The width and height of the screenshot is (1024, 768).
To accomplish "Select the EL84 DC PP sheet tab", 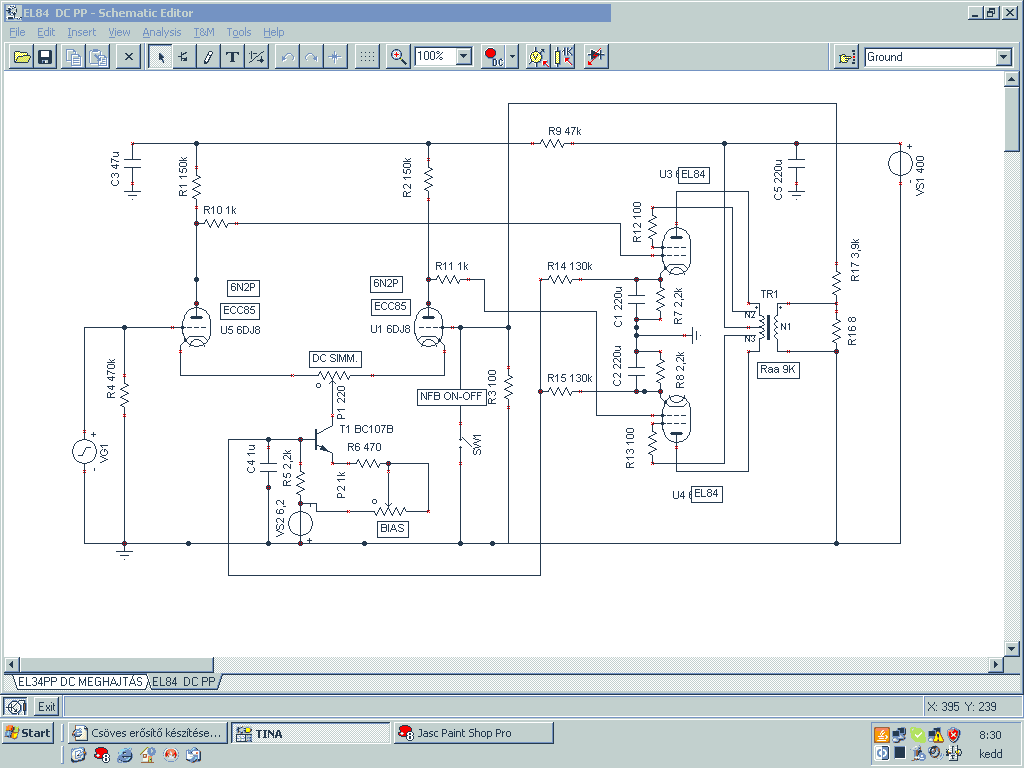I will click(x=184, y=682).
